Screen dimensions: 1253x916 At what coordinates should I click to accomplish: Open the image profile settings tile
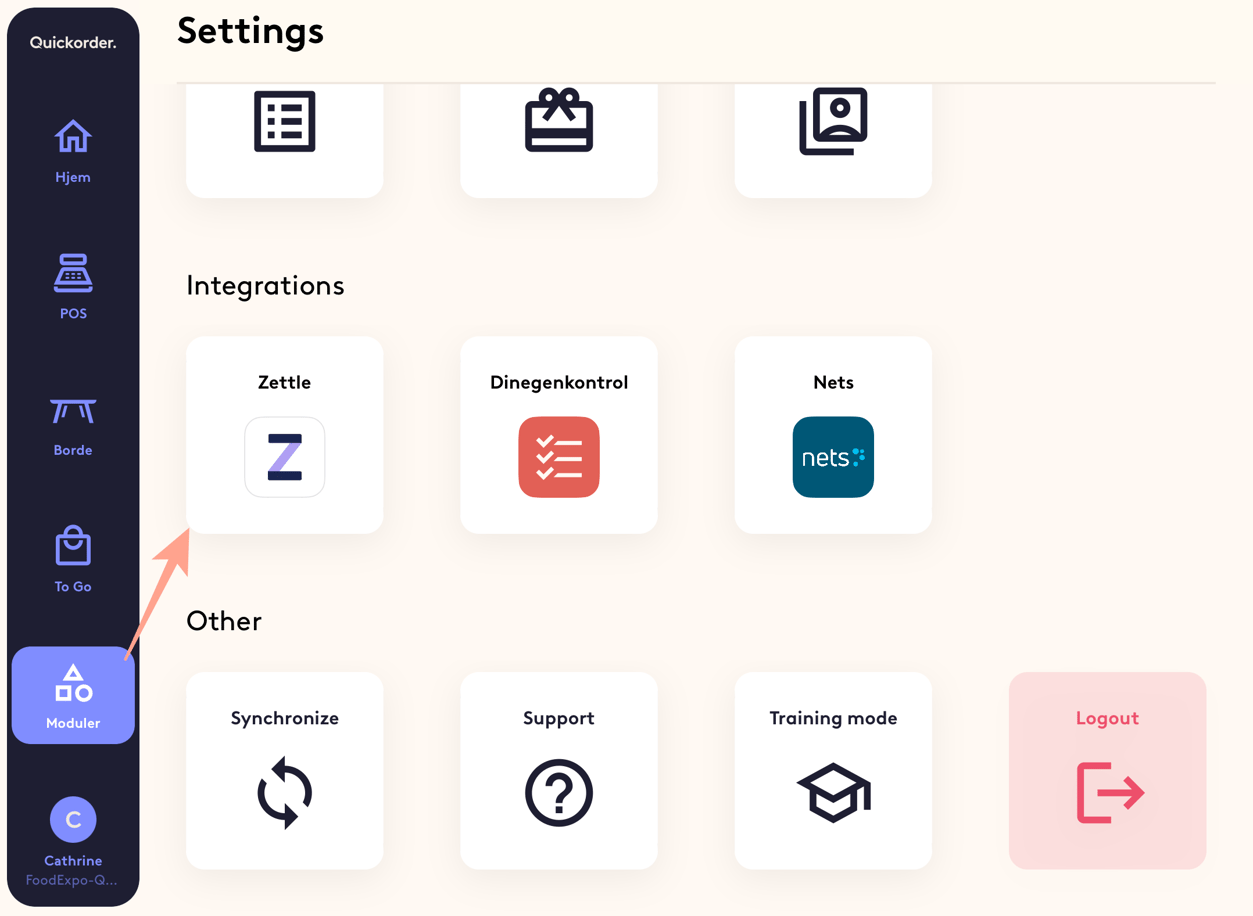coord(832,120)
